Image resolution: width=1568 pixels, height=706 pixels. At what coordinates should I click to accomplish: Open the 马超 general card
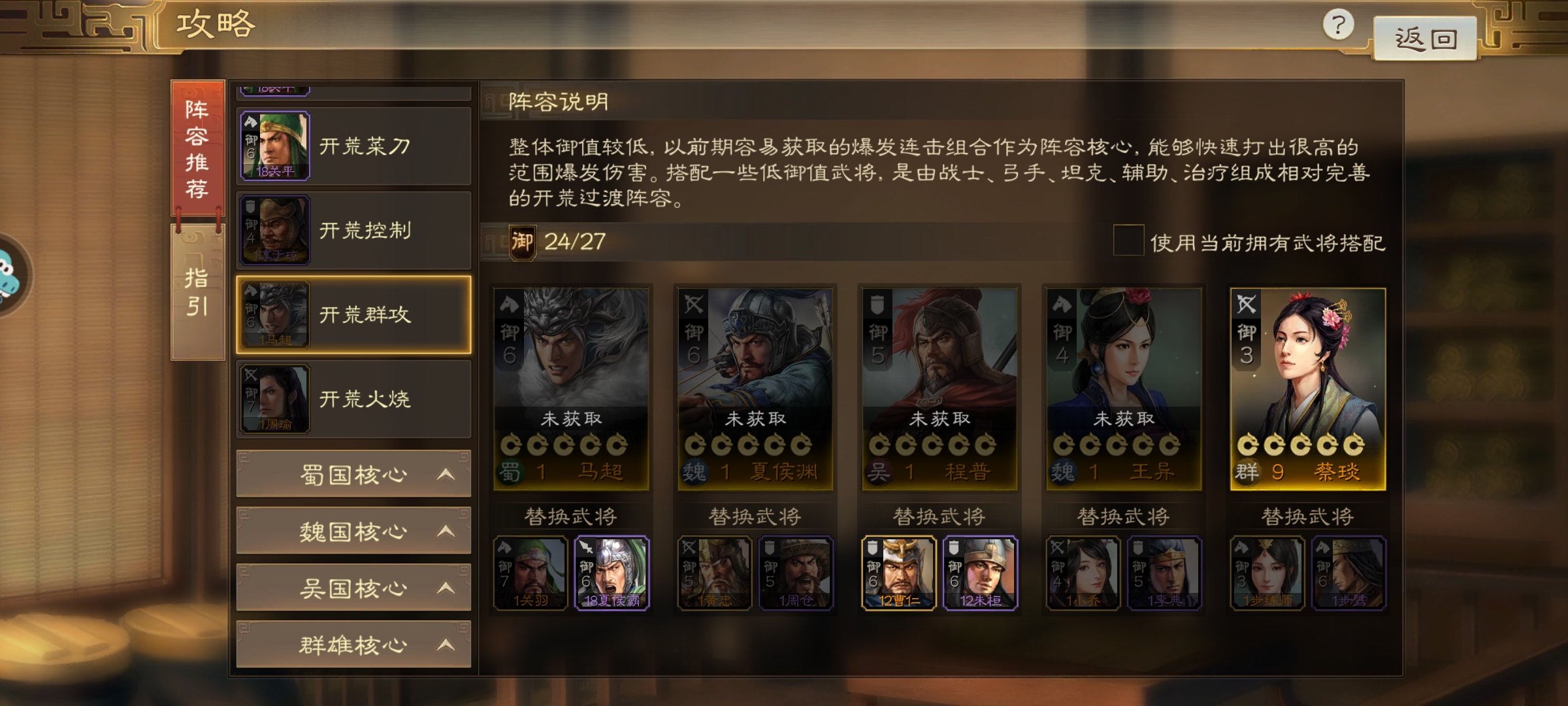572,389
